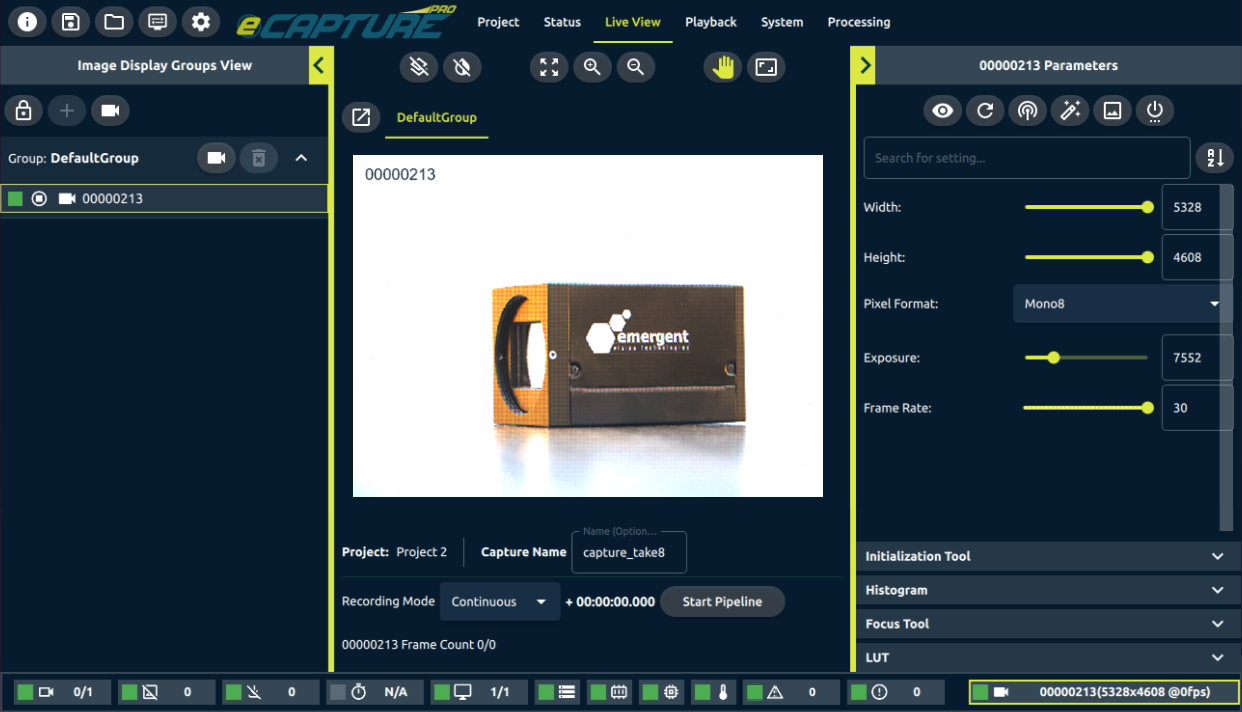The width and height of the screenshot is (1242, 712).
Task: Click the refresh parameters icon
Action: (985, 110)
